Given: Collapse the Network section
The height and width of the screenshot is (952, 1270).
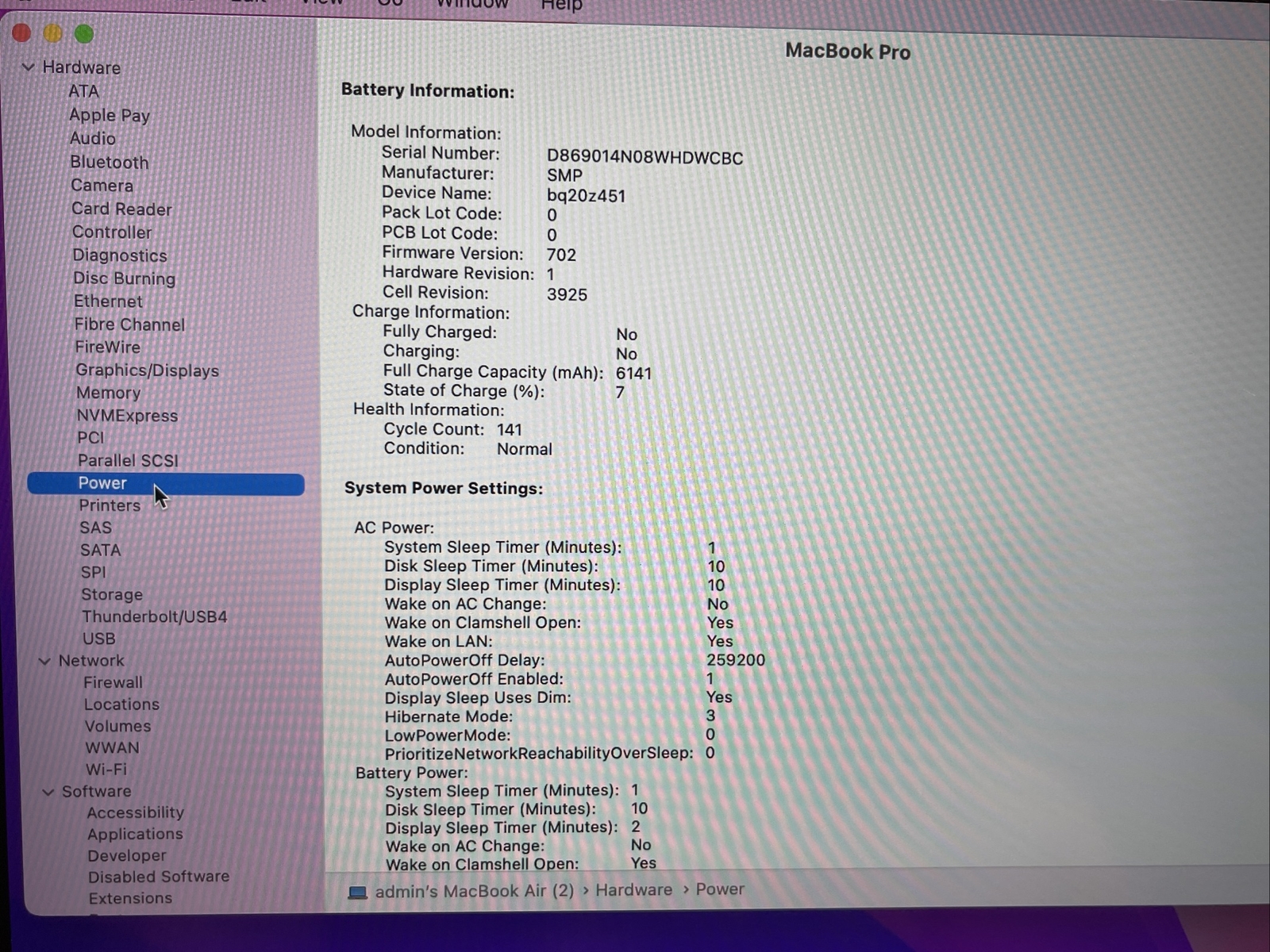Looking at the screenshot, I should point(44,661).
